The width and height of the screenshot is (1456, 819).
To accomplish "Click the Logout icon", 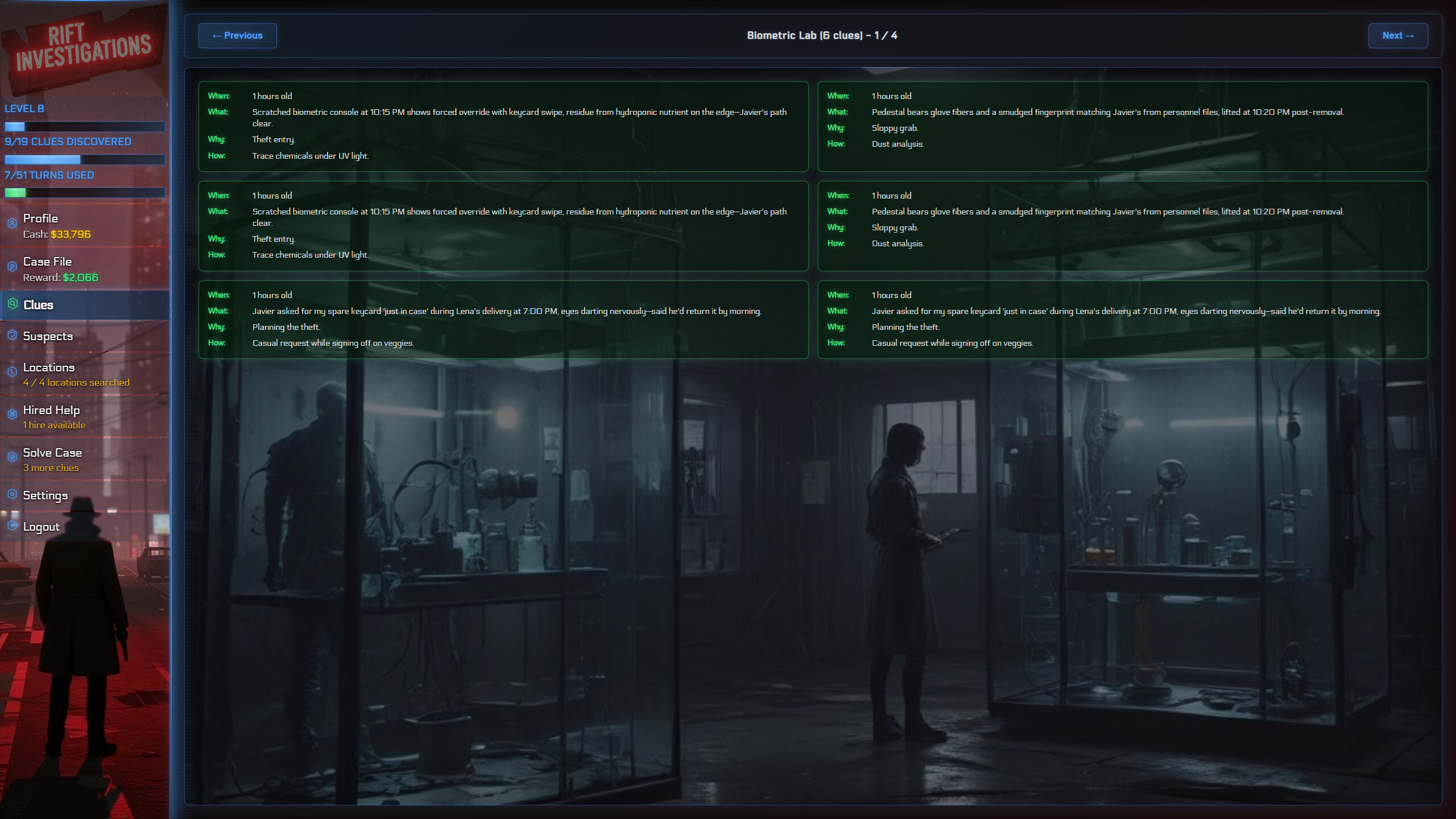I will (13, 526).
